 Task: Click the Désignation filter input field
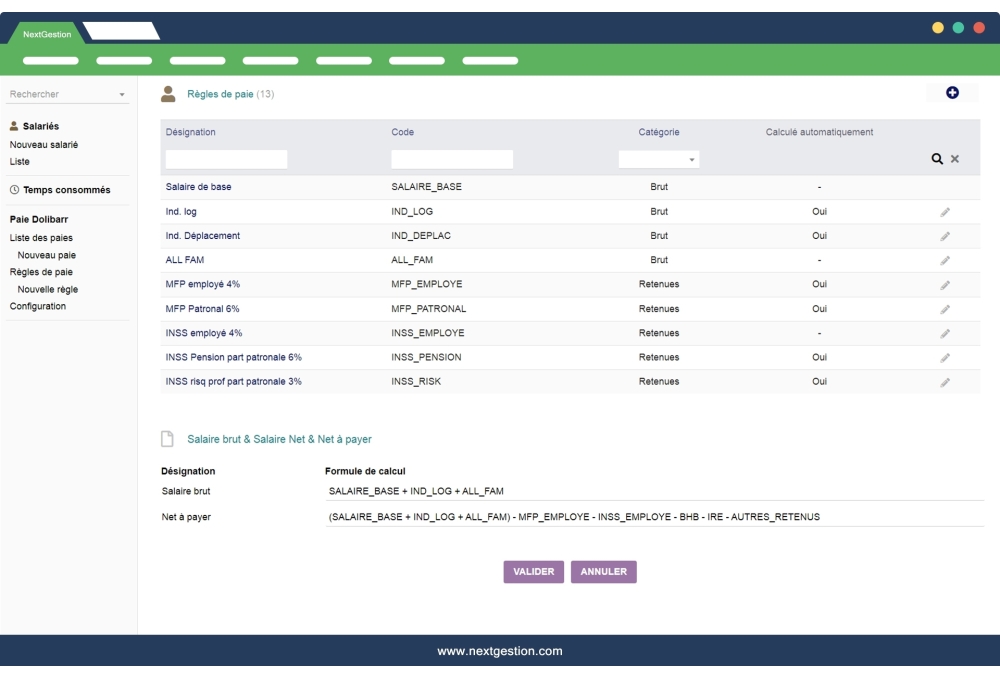click(x=225, y=158)
